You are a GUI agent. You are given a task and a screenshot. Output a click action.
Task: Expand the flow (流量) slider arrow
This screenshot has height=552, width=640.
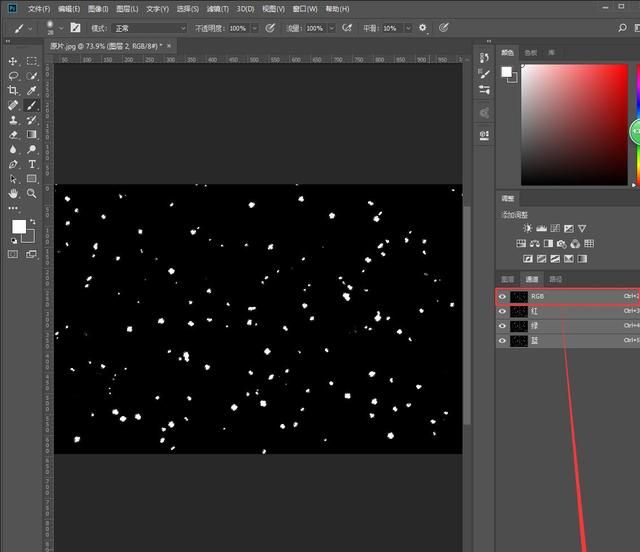click(x=332, y=28)
